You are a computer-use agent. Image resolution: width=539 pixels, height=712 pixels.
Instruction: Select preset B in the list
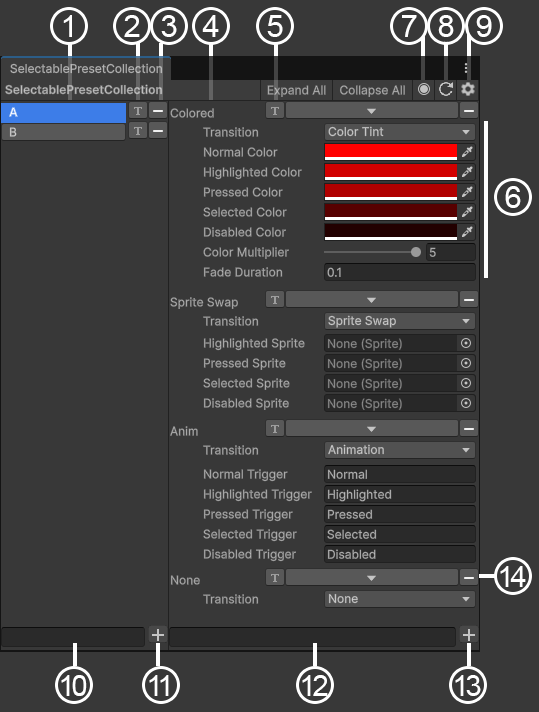click(x=64, y=132)
